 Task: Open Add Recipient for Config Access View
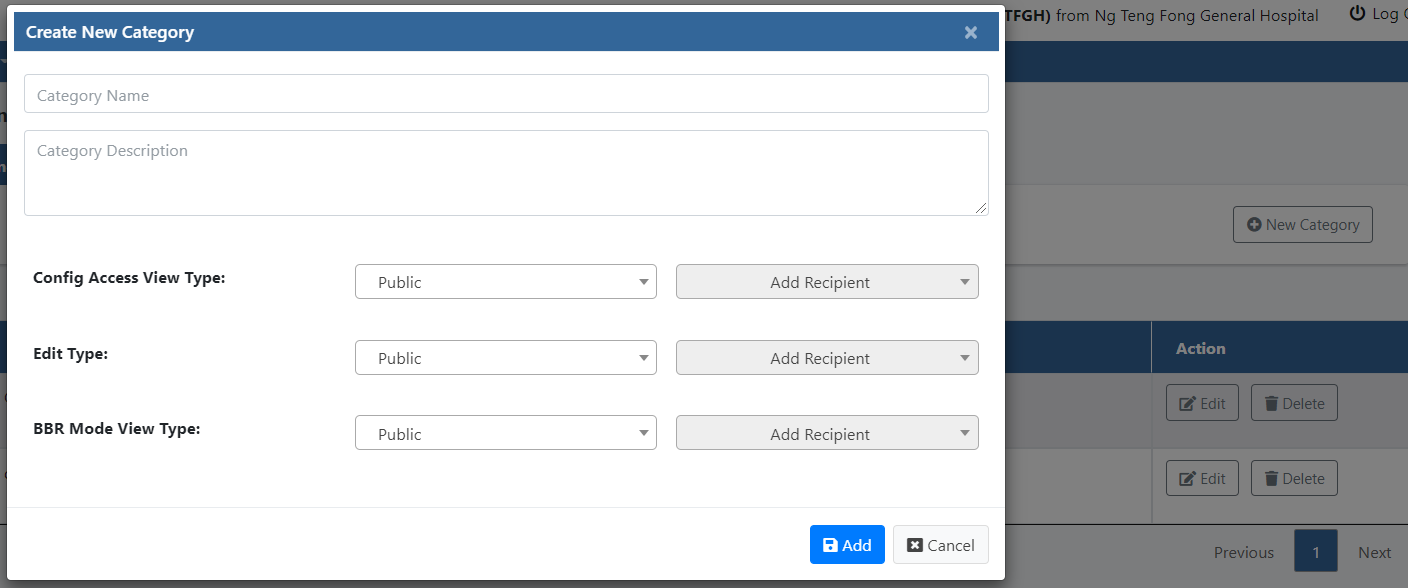pos(827,282)
